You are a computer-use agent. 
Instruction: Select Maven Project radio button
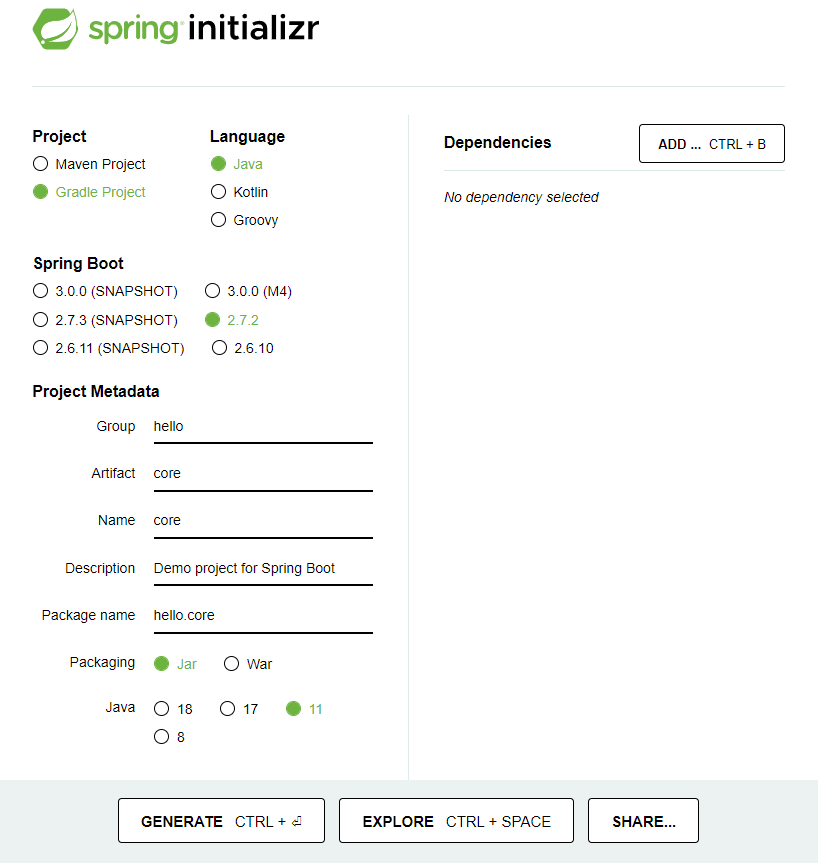click(x=40, y=163)
